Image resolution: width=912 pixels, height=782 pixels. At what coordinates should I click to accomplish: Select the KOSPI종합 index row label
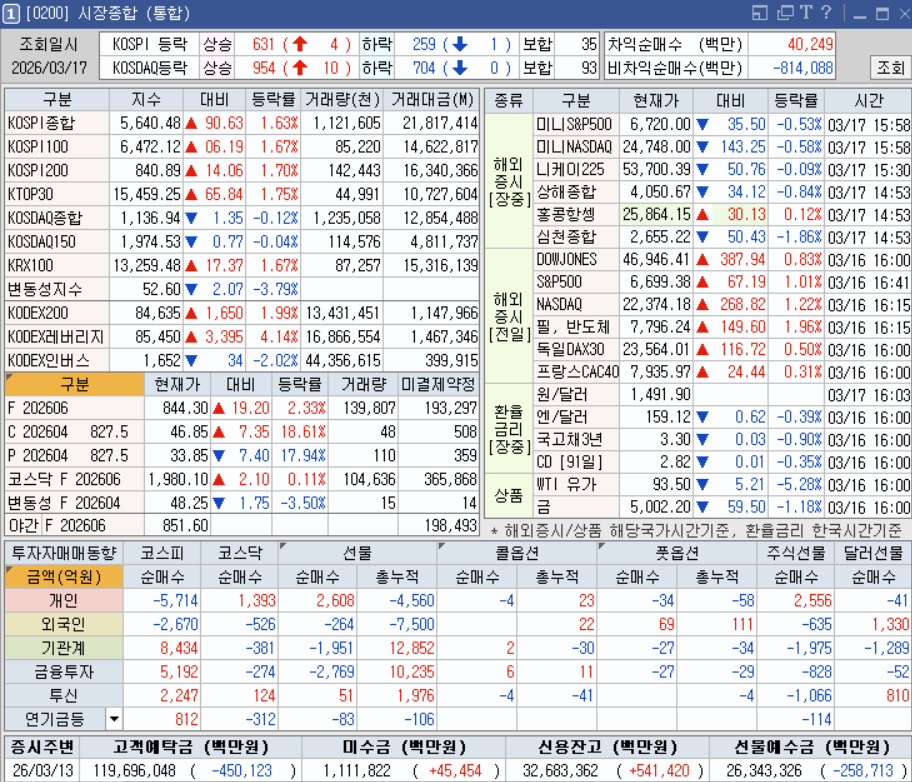pos(57,123)
